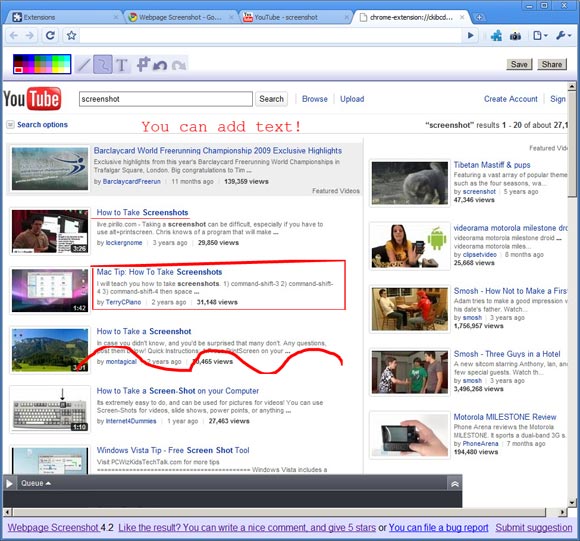This screenshot has height=541, width=580.
Task: Click the Barclaycard Freerunning video thumbnail
Action: point(50,169)
